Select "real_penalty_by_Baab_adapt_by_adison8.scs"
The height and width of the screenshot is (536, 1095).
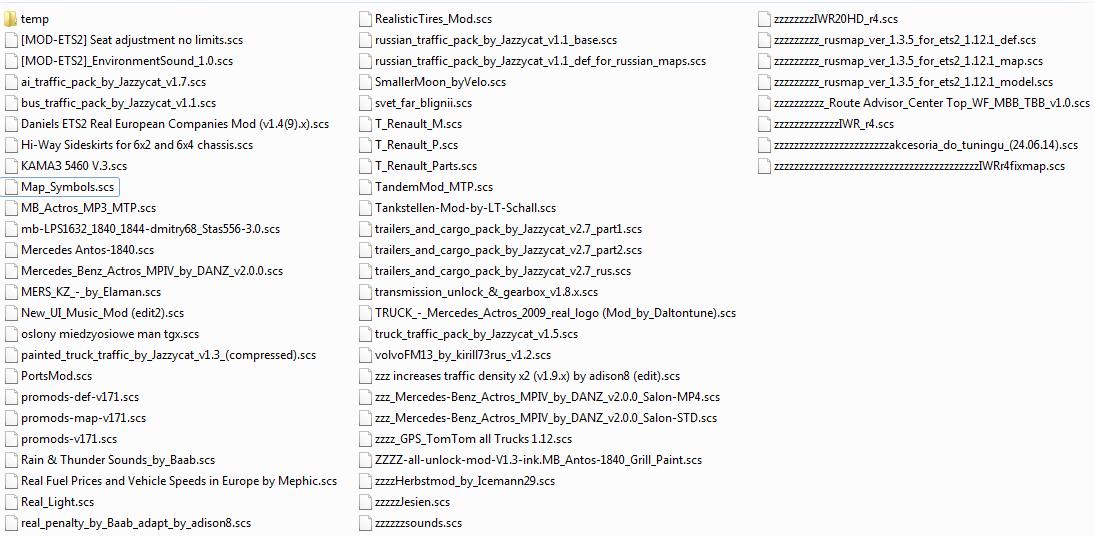tap(136, 523)
